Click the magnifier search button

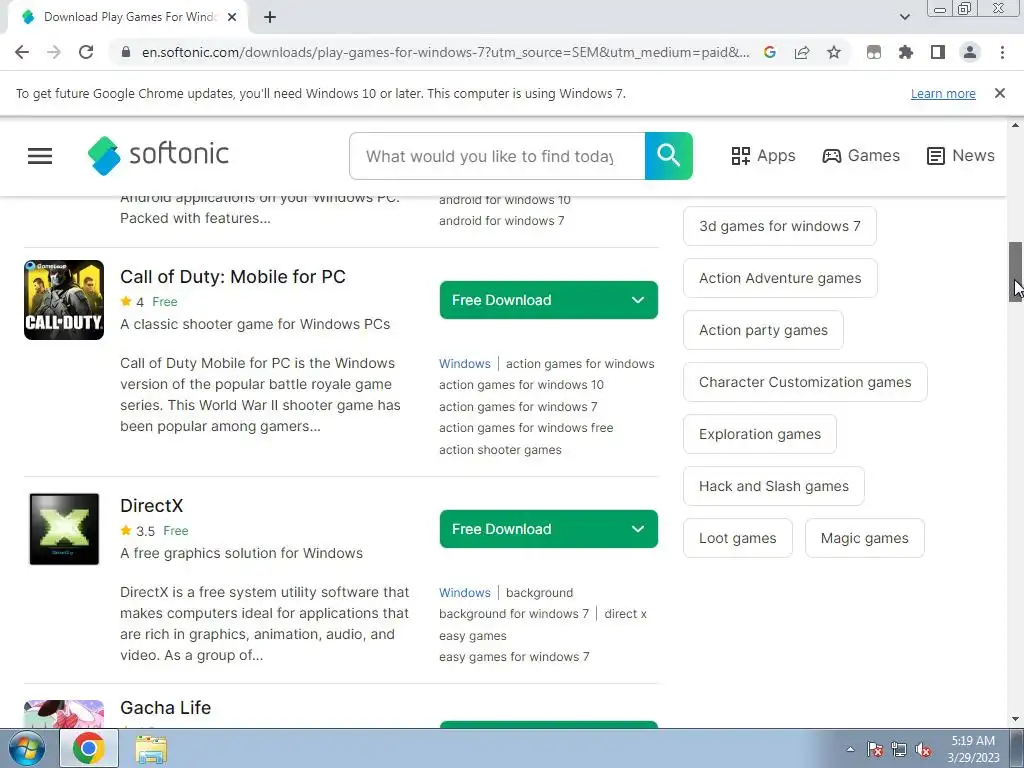tap(669, 156)
